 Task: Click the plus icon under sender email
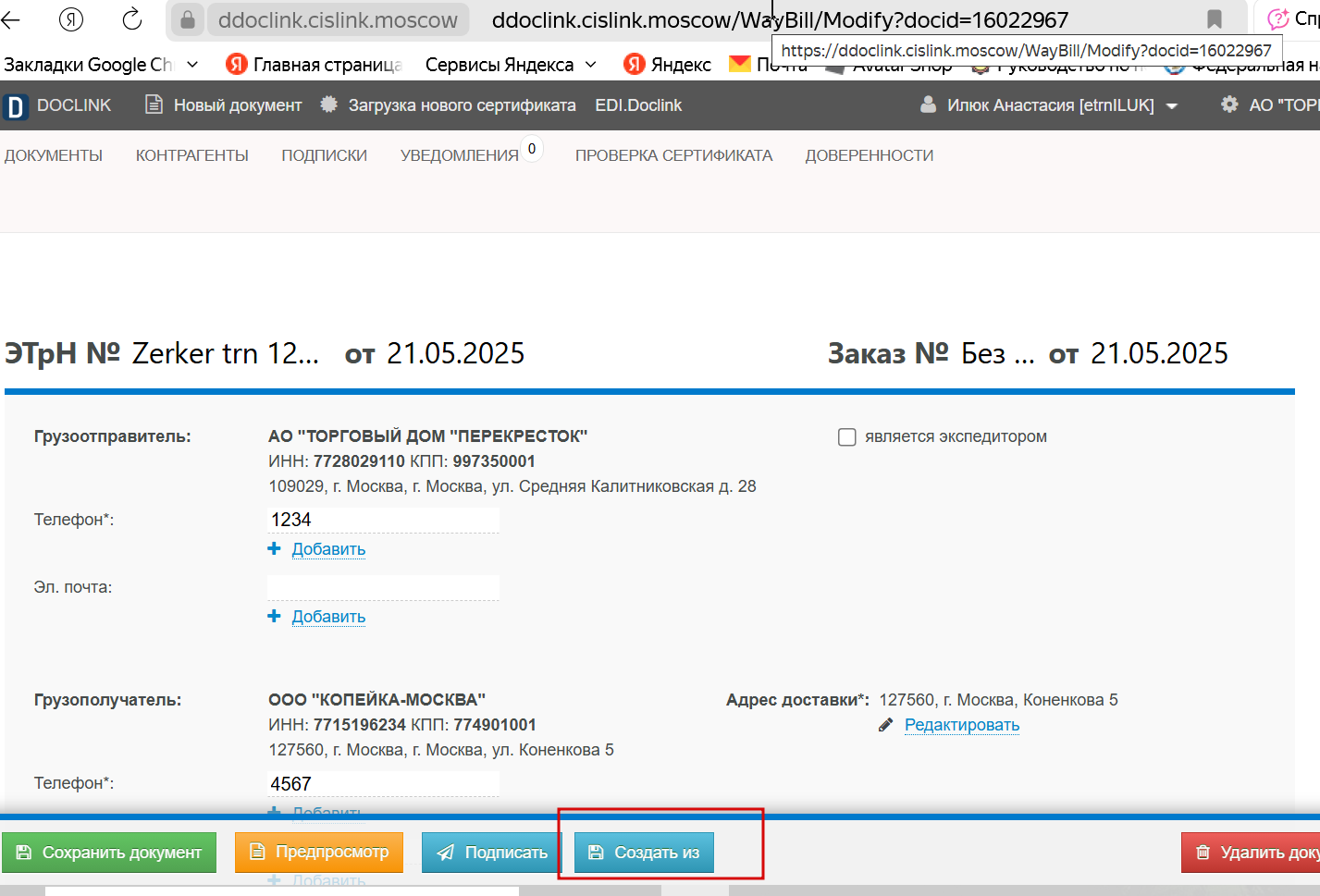[x=274, y=616]
